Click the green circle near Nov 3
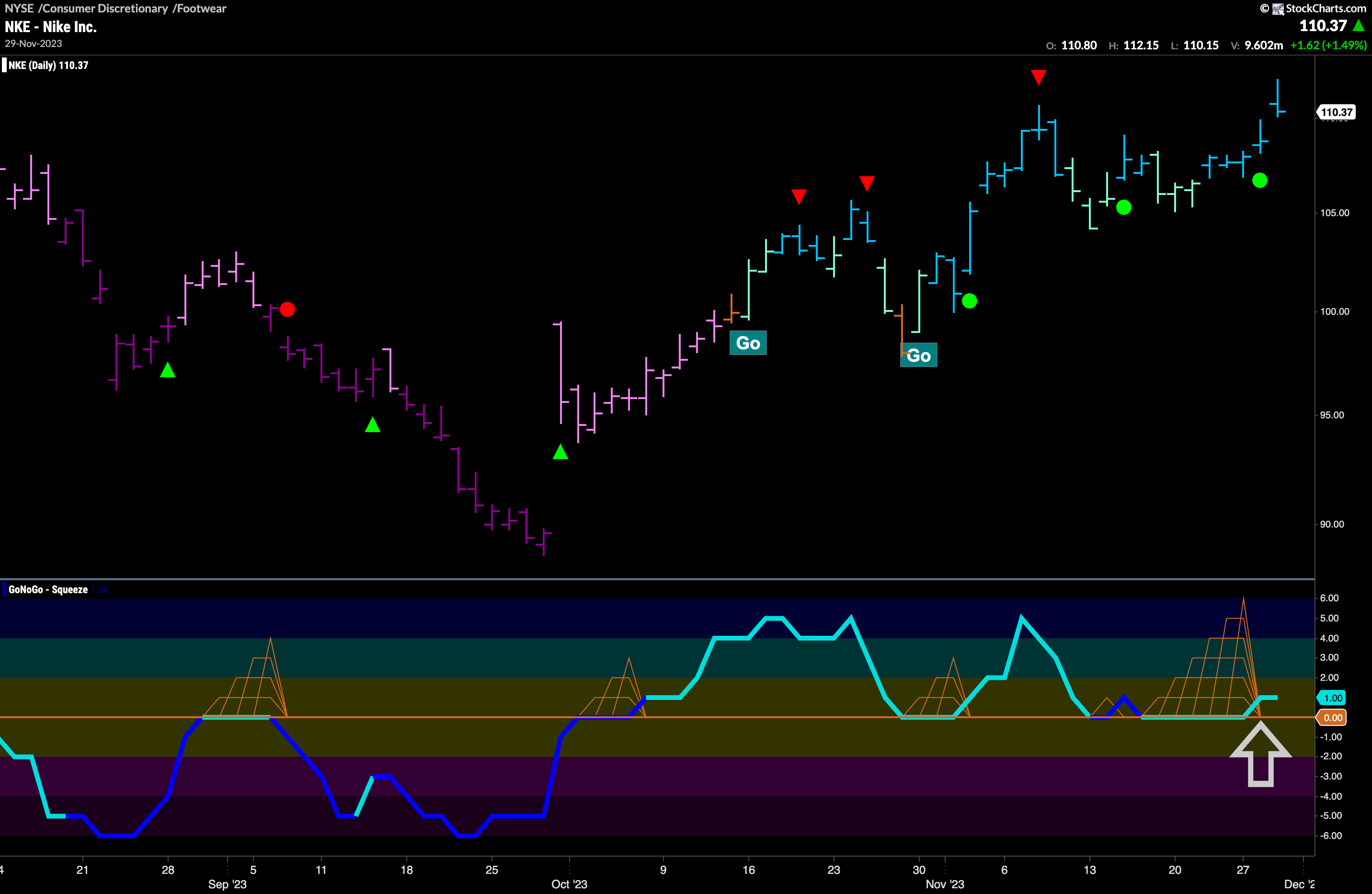 pyautogui.click(x=970, y=301)
